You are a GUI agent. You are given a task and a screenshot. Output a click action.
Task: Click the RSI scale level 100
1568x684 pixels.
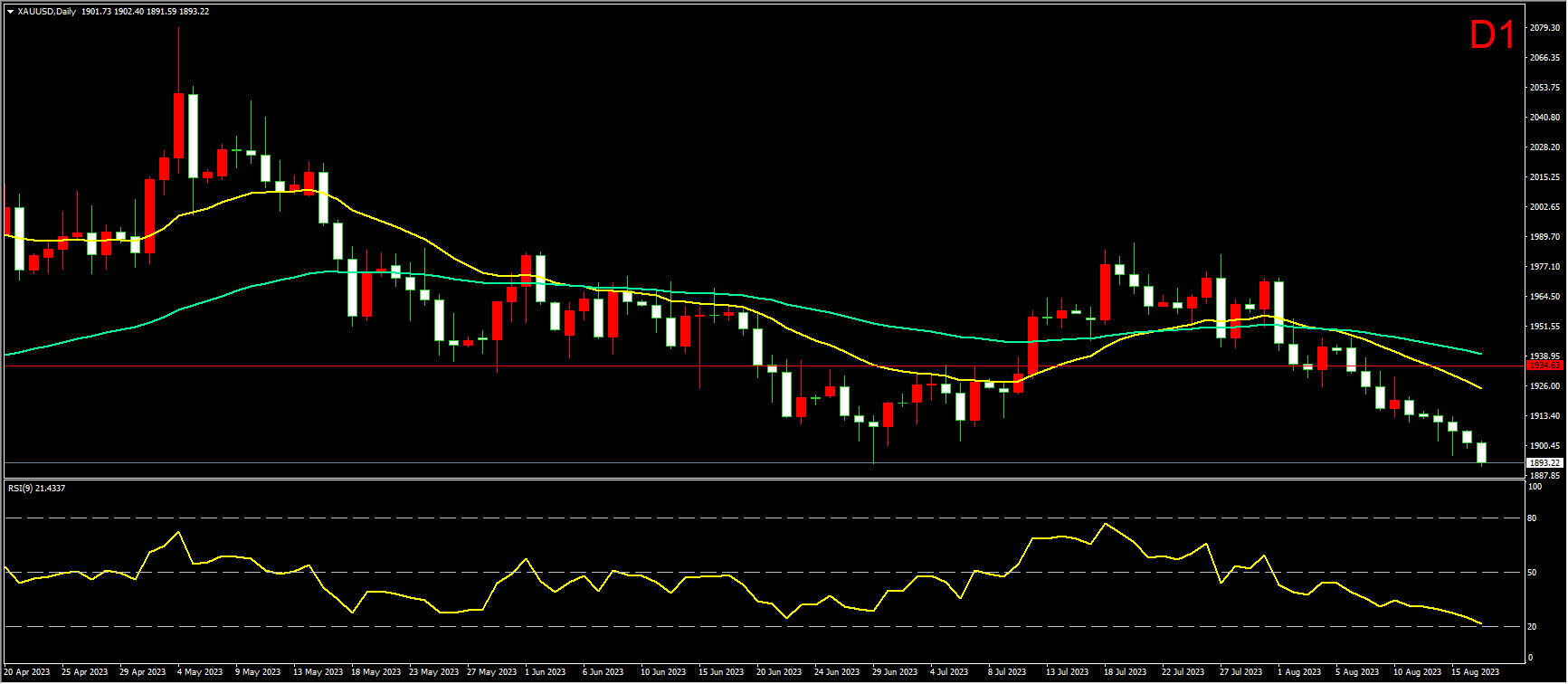1535,487
